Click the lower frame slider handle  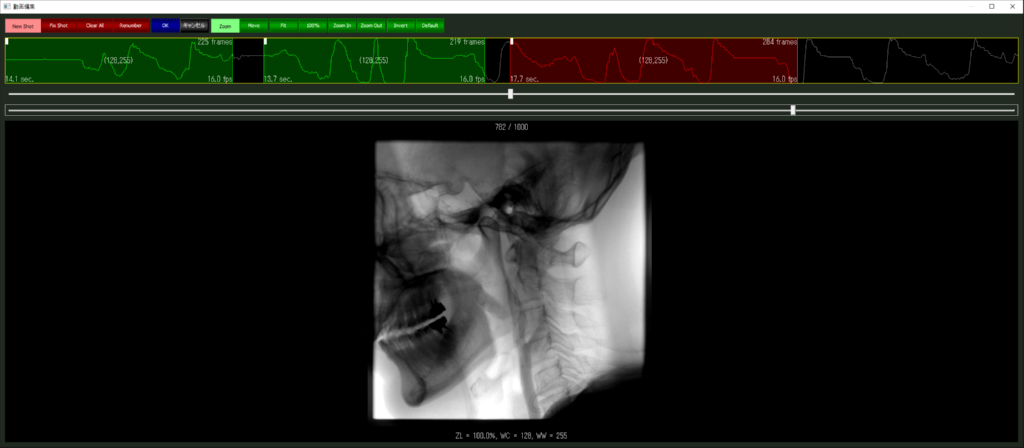[793, 110]
